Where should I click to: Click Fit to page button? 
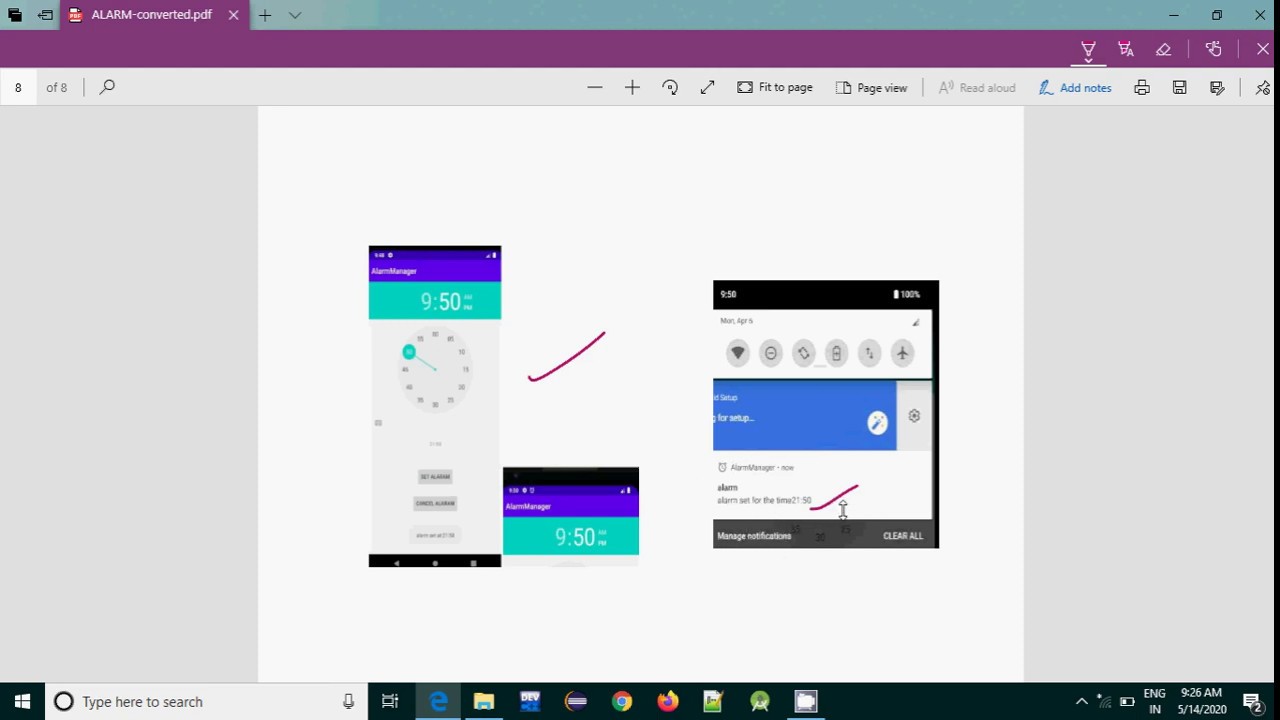coord(775,88)
